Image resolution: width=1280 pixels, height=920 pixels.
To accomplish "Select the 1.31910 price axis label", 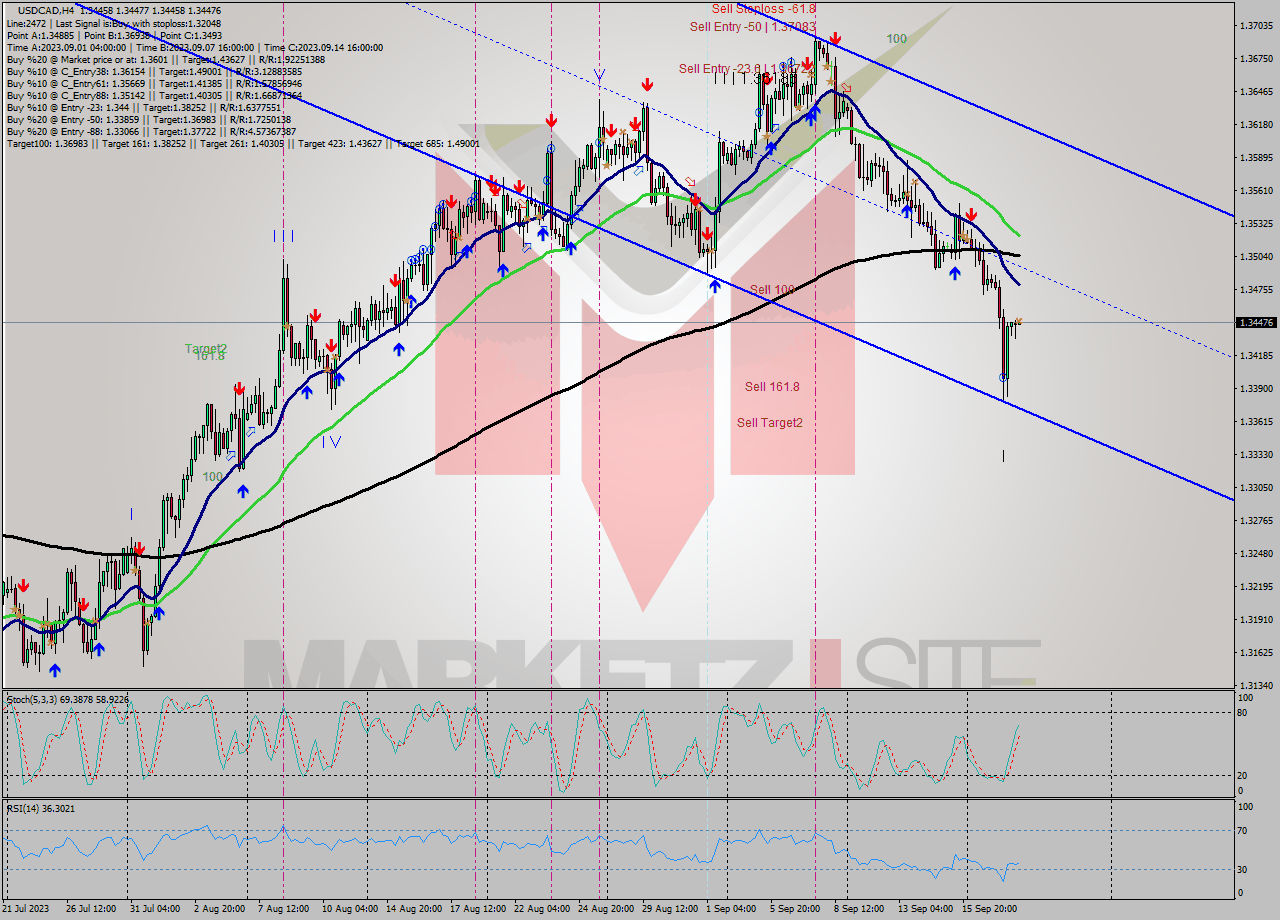I will [x=1255, y=619].
